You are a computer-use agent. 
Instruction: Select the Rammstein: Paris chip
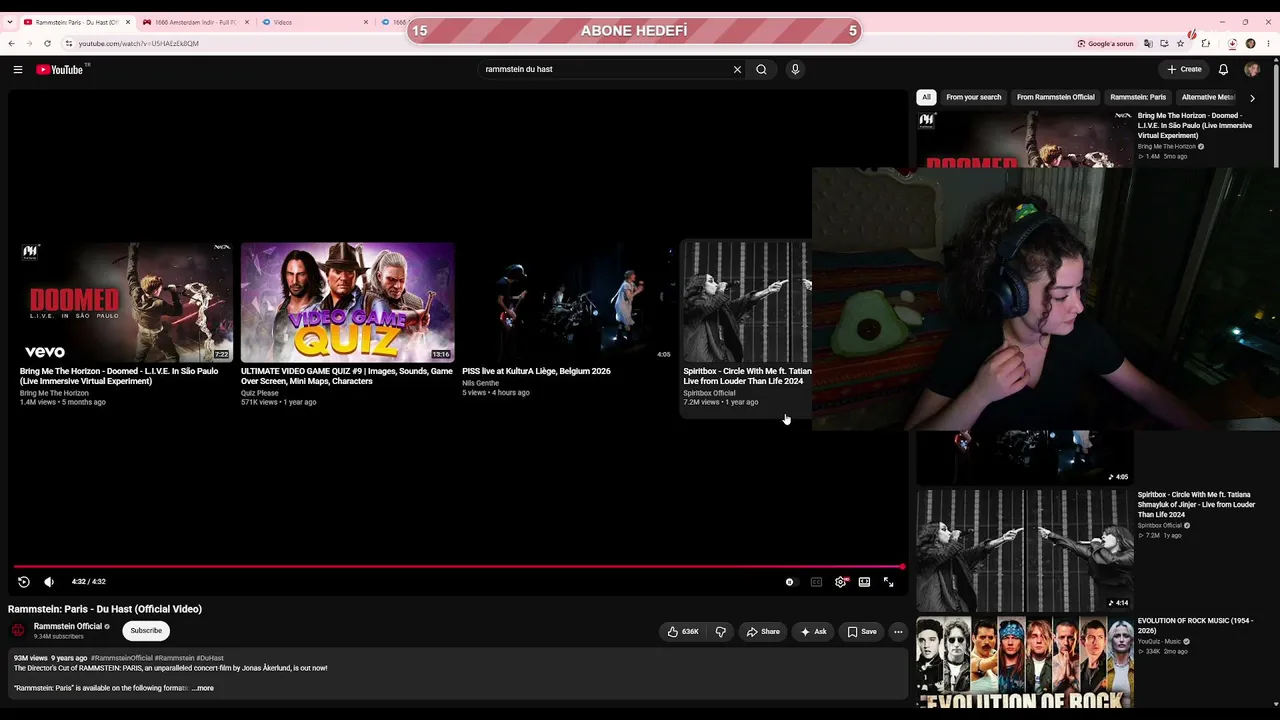pos(1138,97)
